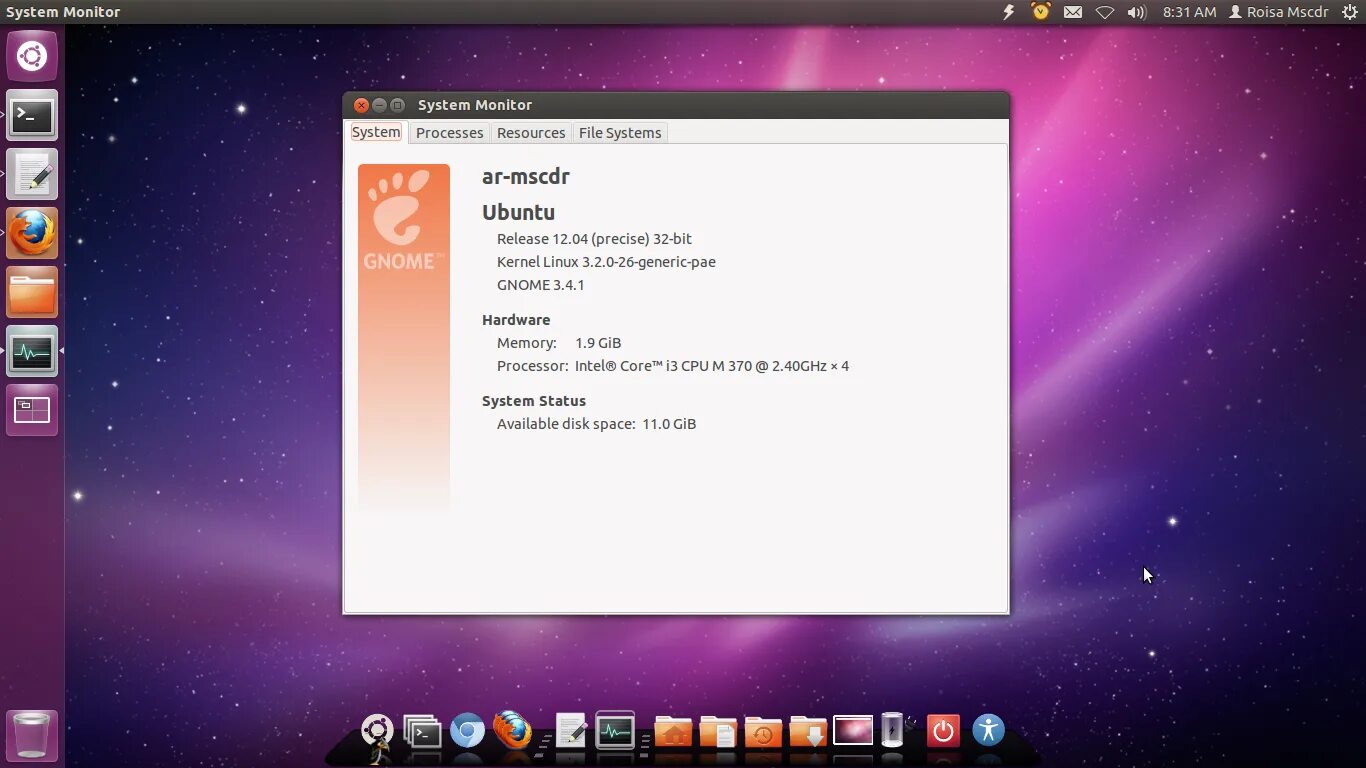Open Terminal icon in bottom dock
1366x768 pixels.
(422, 732)
